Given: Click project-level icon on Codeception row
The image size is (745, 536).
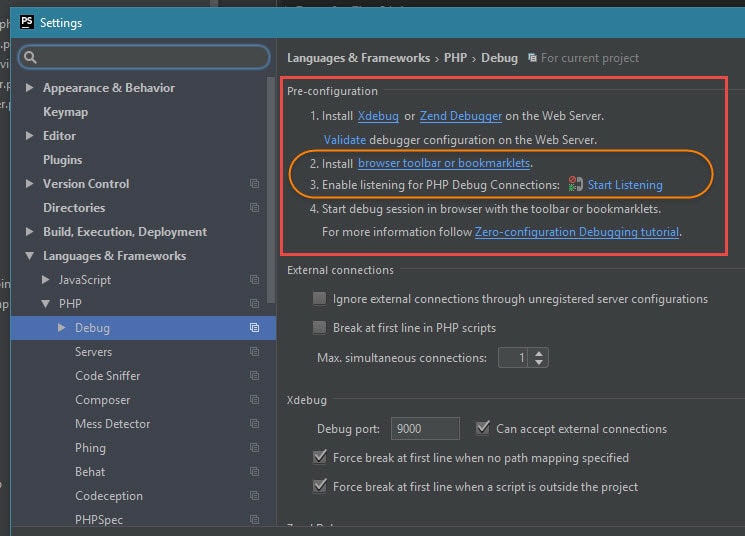Looking at the screenshot, I should [255, 496].
